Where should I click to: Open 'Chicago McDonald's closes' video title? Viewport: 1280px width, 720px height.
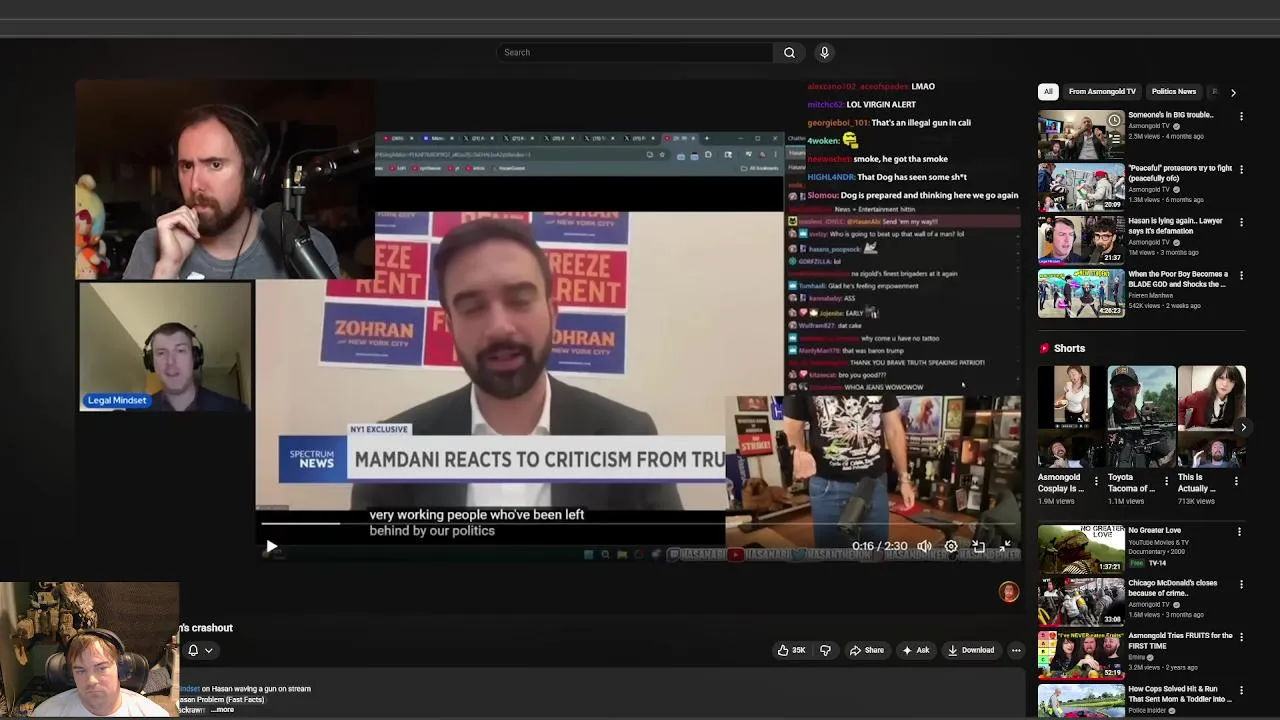click(1173, 588)
